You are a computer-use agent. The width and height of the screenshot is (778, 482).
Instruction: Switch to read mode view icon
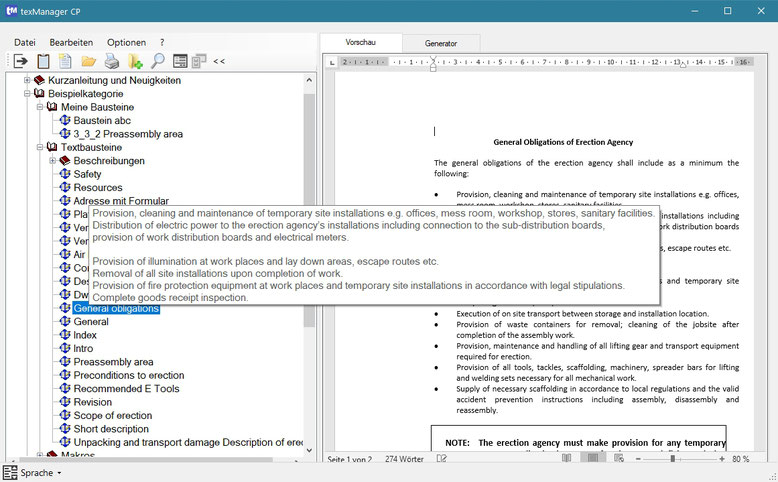pyautogui.click(x=566, y=458)
